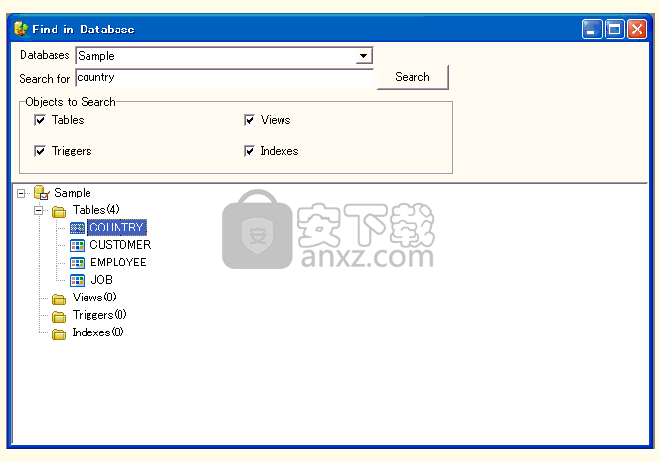Uncheck the Tables checkbox
The height and width of the screenshot is (462, 660).
pos(40,120)
